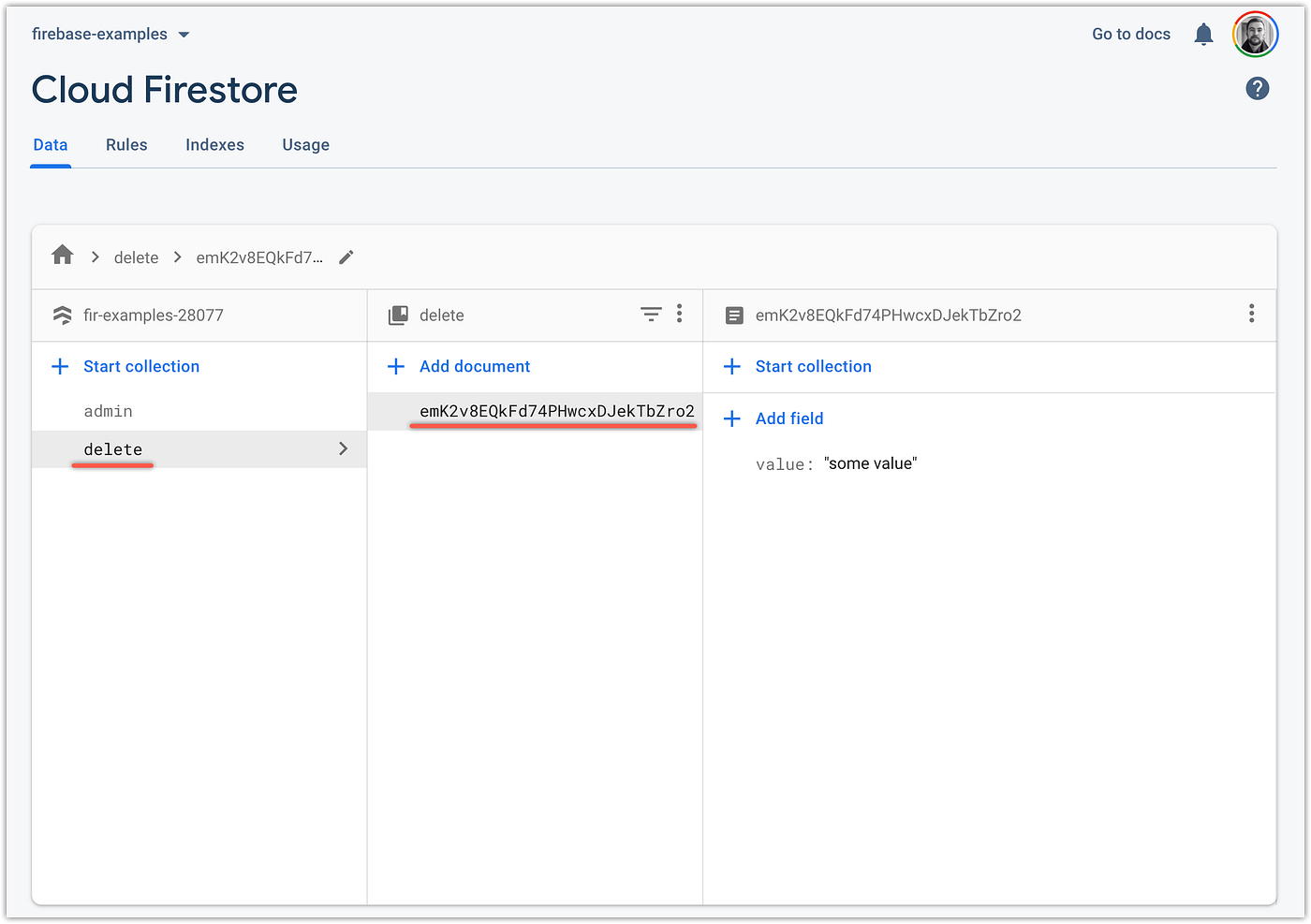This screenshot has height=924, width=1311.
Task: Open the filter icon on the delete collection panel
Action: [651, 315]
